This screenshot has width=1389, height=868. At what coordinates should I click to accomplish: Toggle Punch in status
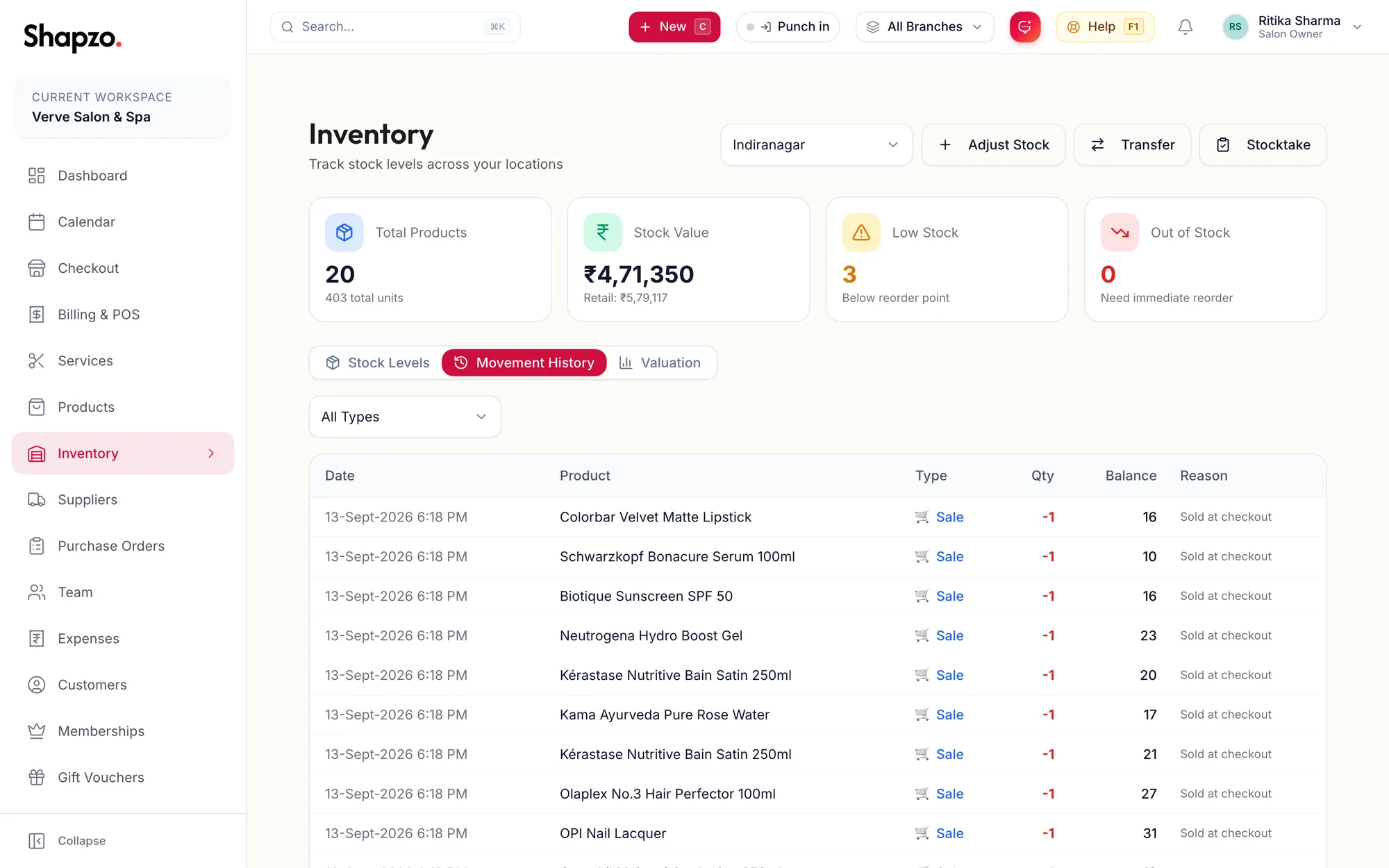pos(788,27)
